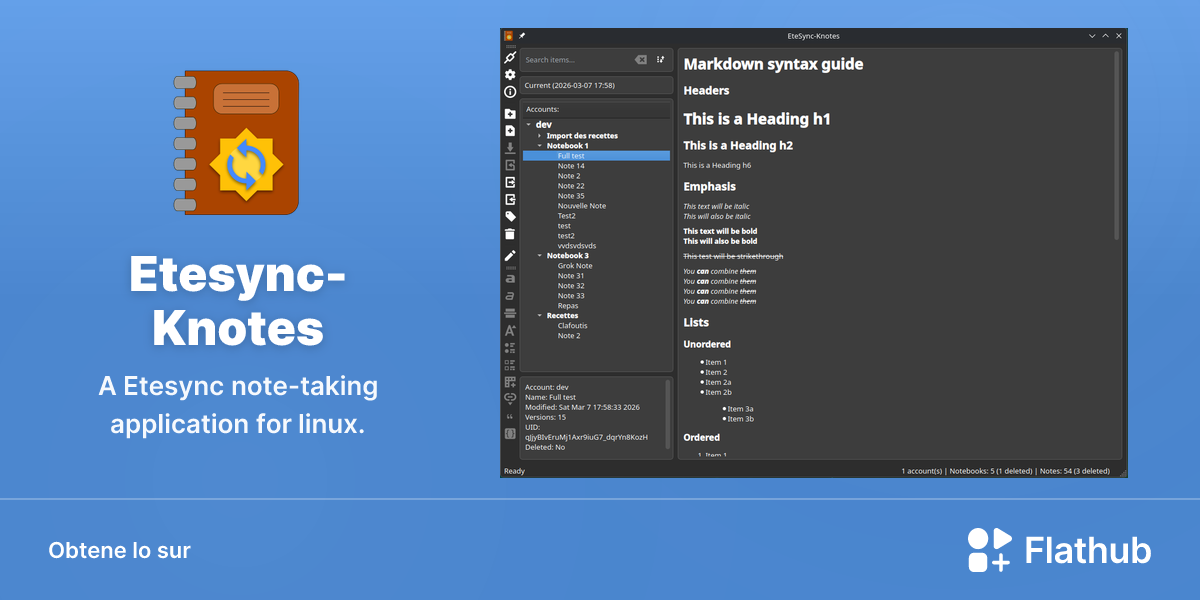Select Note 32 in Notebook 3
This screenshot has height=600, width=1200.
(571, 286)
